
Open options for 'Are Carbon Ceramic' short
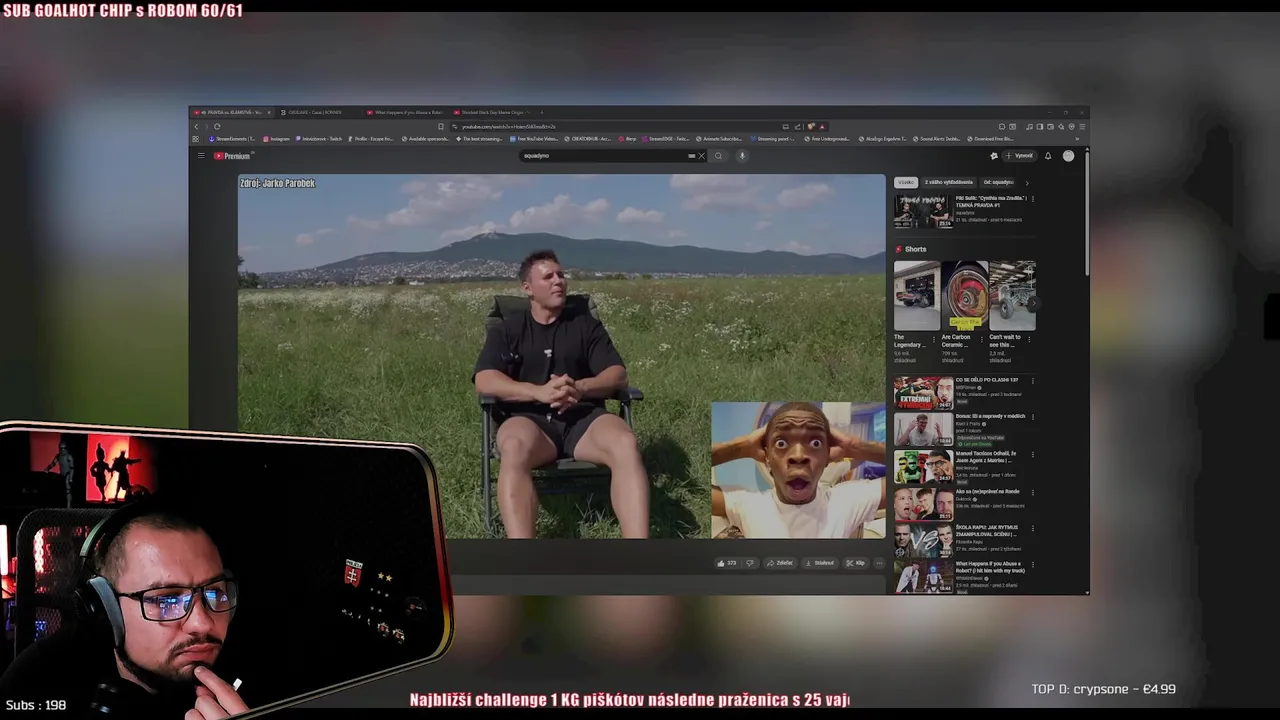tap(981, 338)
